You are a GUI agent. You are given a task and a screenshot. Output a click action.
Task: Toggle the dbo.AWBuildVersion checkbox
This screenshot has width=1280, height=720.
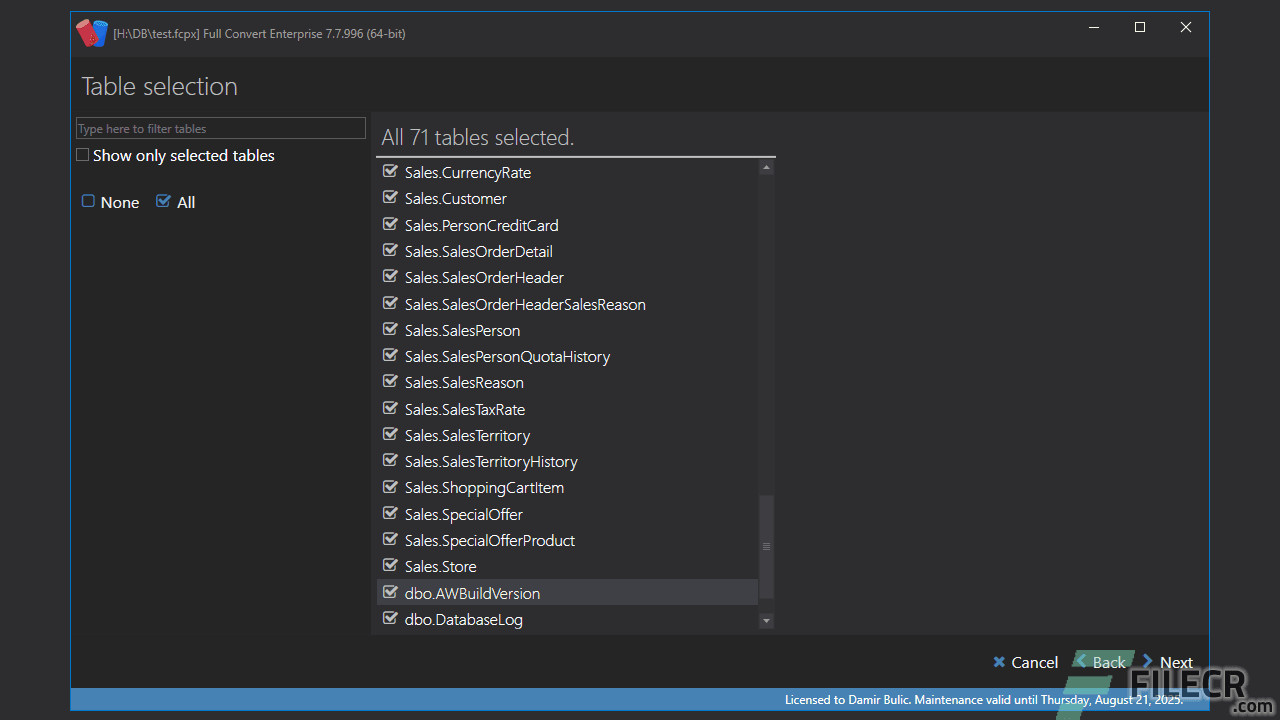click(390, 592)
